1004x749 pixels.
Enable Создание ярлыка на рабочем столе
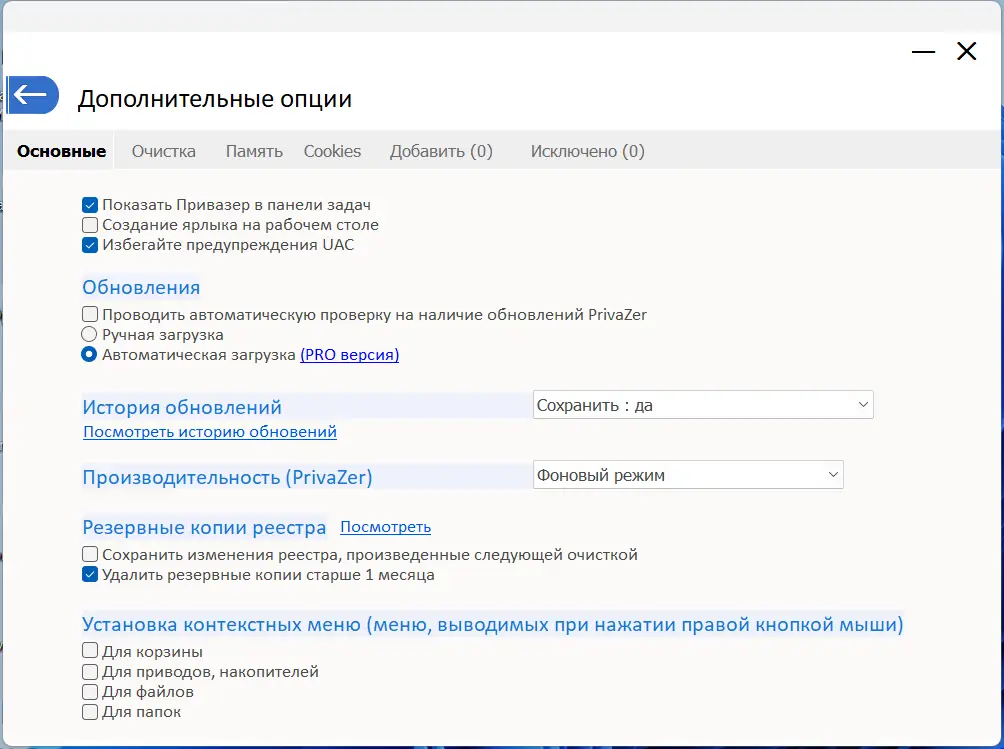[x=90, y=225]
